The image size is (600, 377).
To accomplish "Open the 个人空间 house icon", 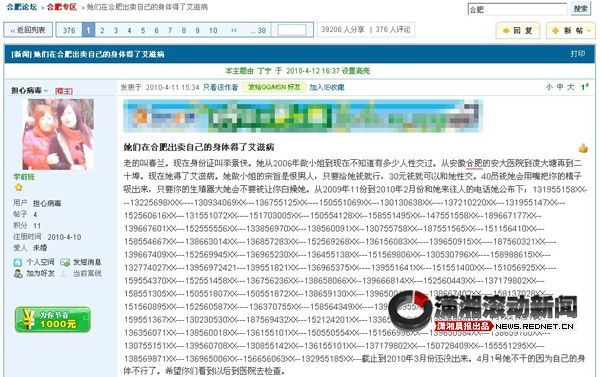I will pyautogui.click(x=18, y=263).
